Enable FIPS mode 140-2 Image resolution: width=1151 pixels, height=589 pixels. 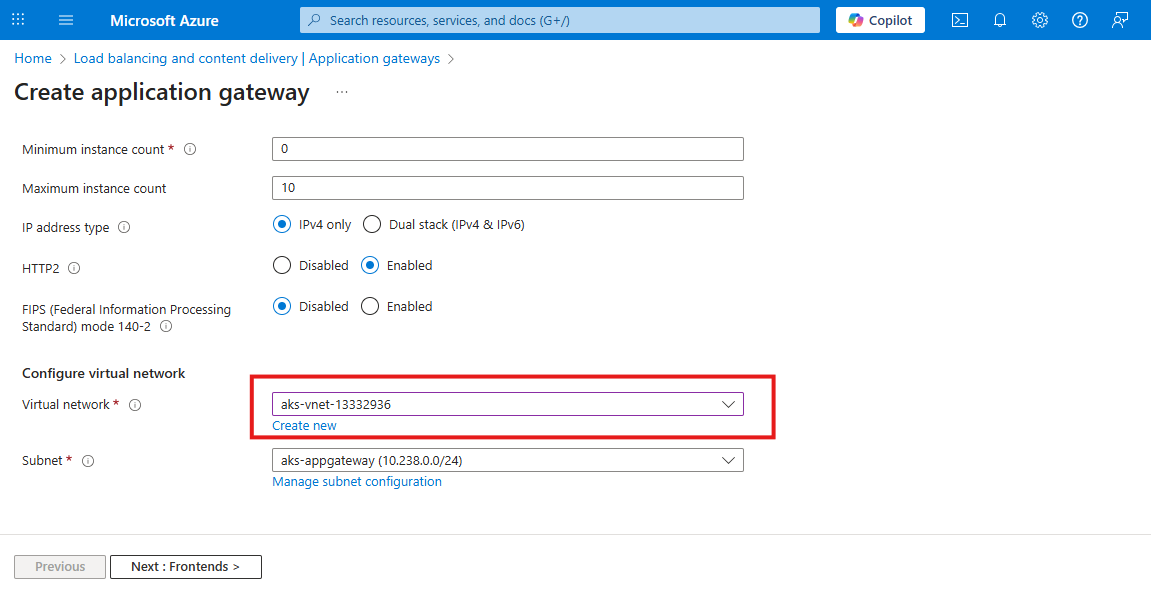pos(371,306)
